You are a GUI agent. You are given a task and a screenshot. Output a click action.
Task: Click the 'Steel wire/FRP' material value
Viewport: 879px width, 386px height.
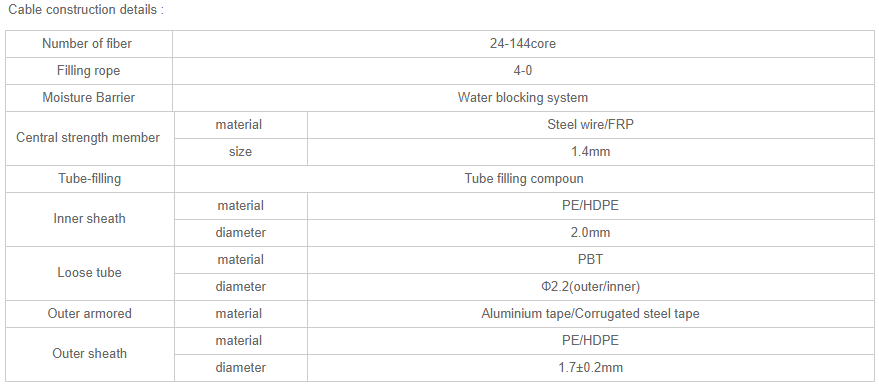[590, 125]
